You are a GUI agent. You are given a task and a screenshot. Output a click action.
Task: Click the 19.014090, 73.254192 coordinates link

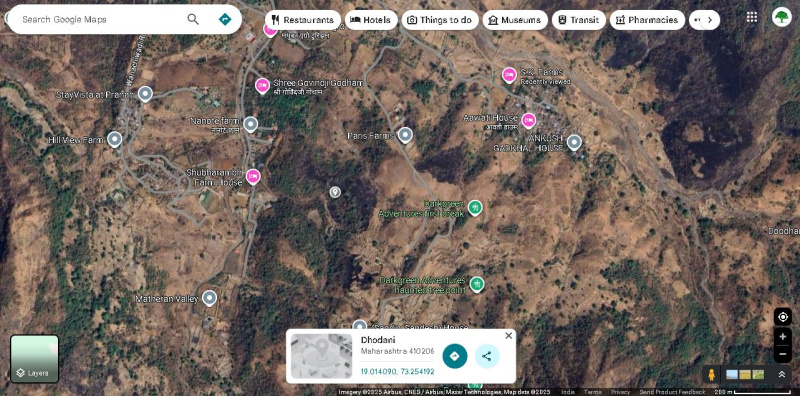(x=397, y=372)
